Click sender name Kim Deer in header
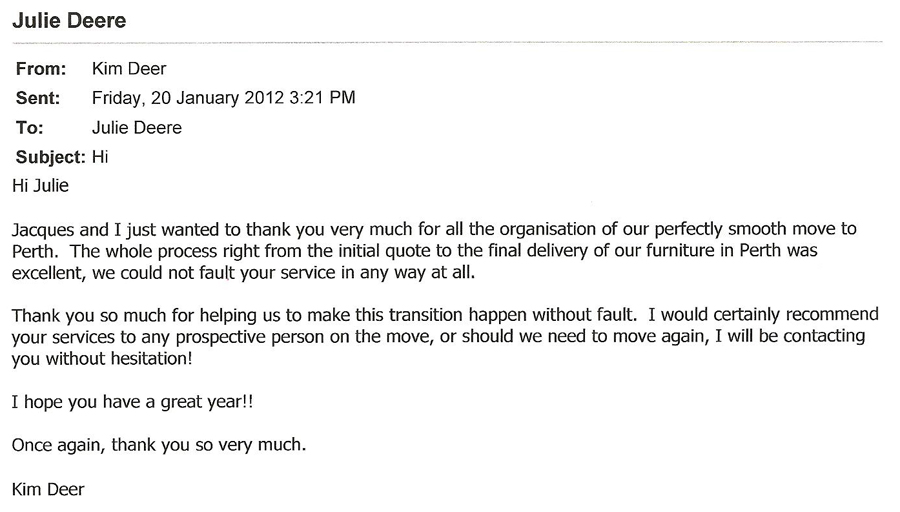The image size is (900, 512). [x=129, y=69]
